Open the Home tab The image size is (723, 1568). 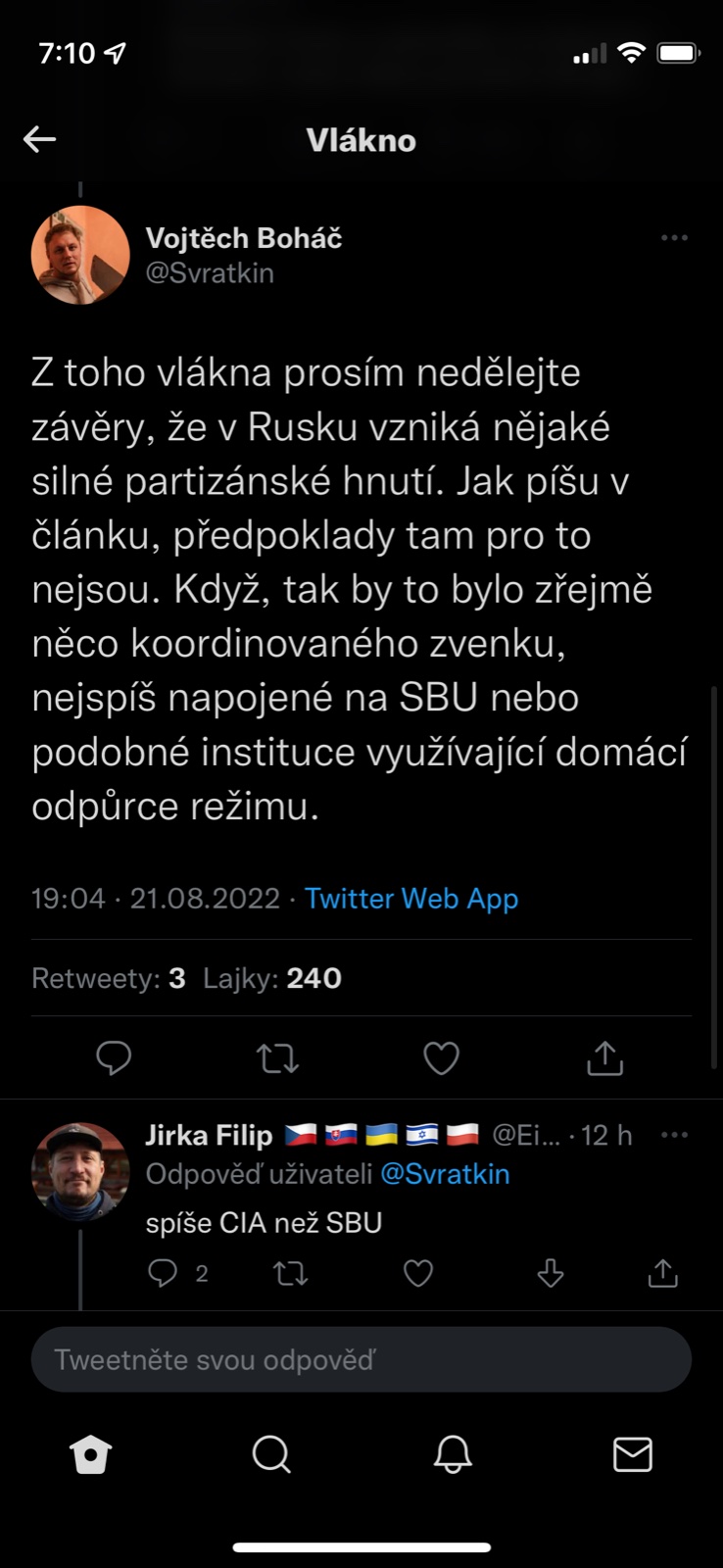pos(91,1455)
